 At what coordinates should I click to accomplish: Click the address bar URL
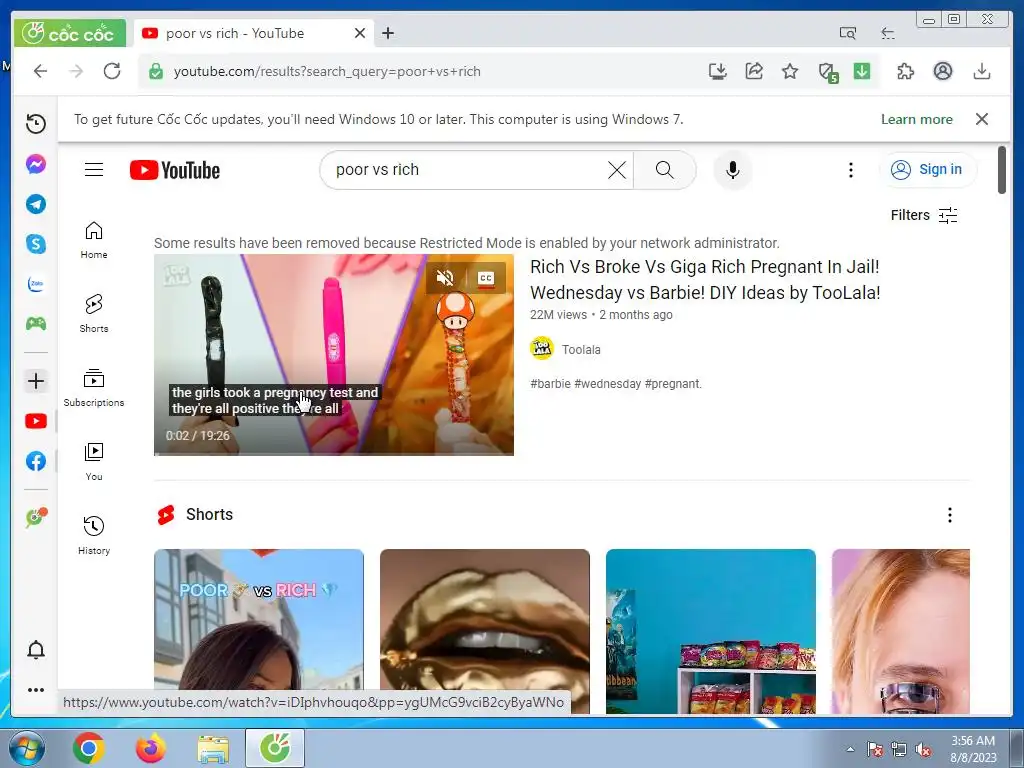point(327,71)
